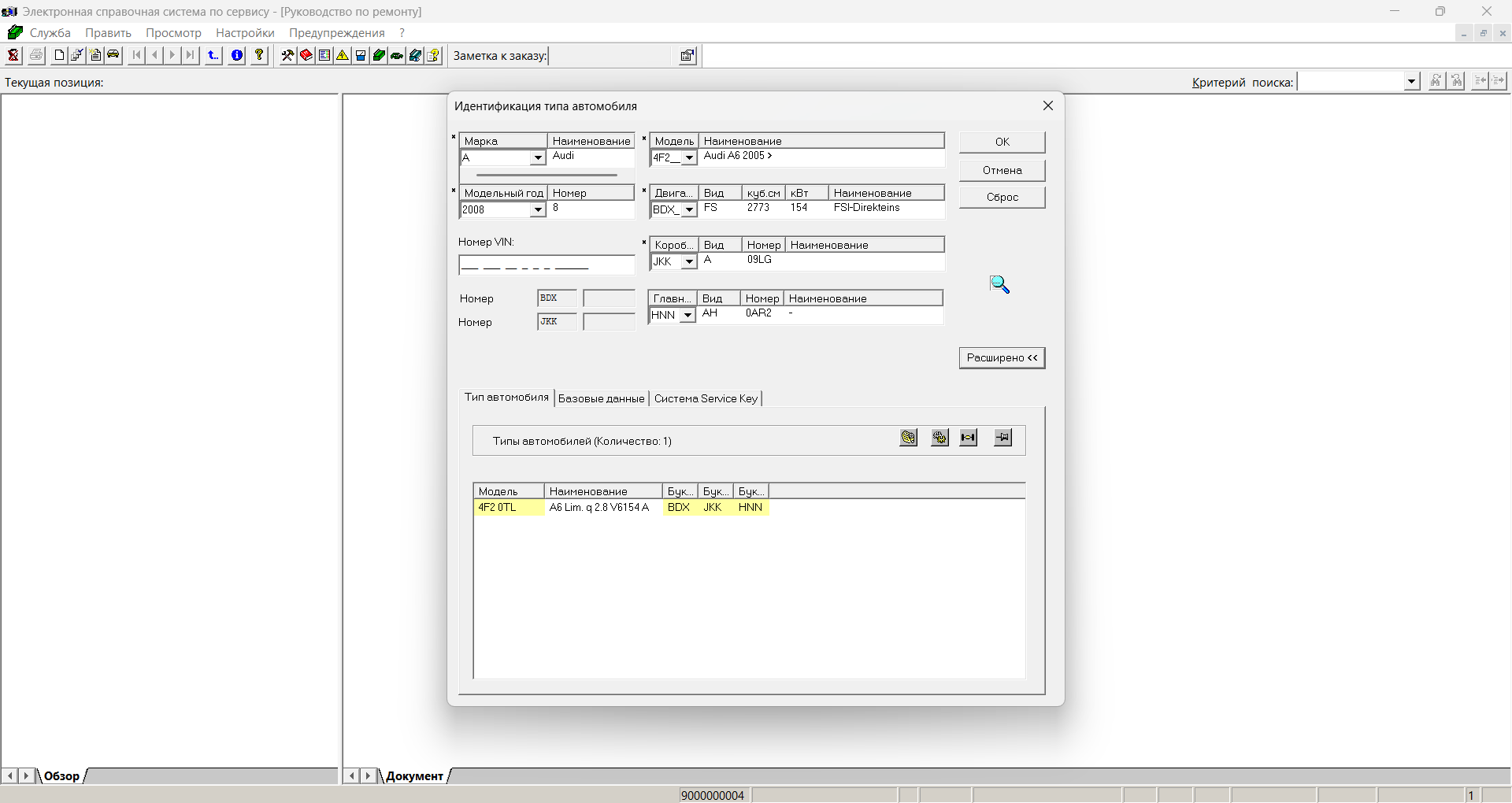
Task: Click the HNN cell in vehicle list
Action: click(750, 508)
